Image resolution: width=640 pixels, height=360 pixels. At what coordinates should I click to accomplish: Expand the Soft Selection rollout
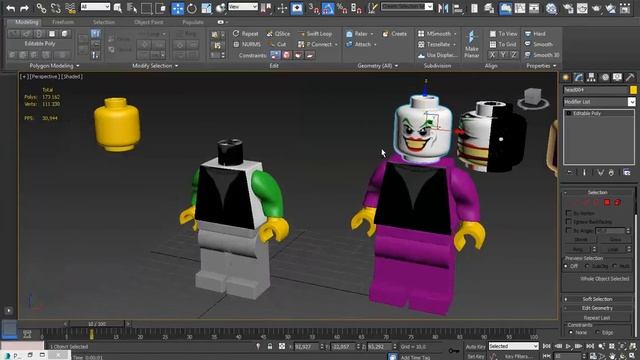tap(598, 299)
